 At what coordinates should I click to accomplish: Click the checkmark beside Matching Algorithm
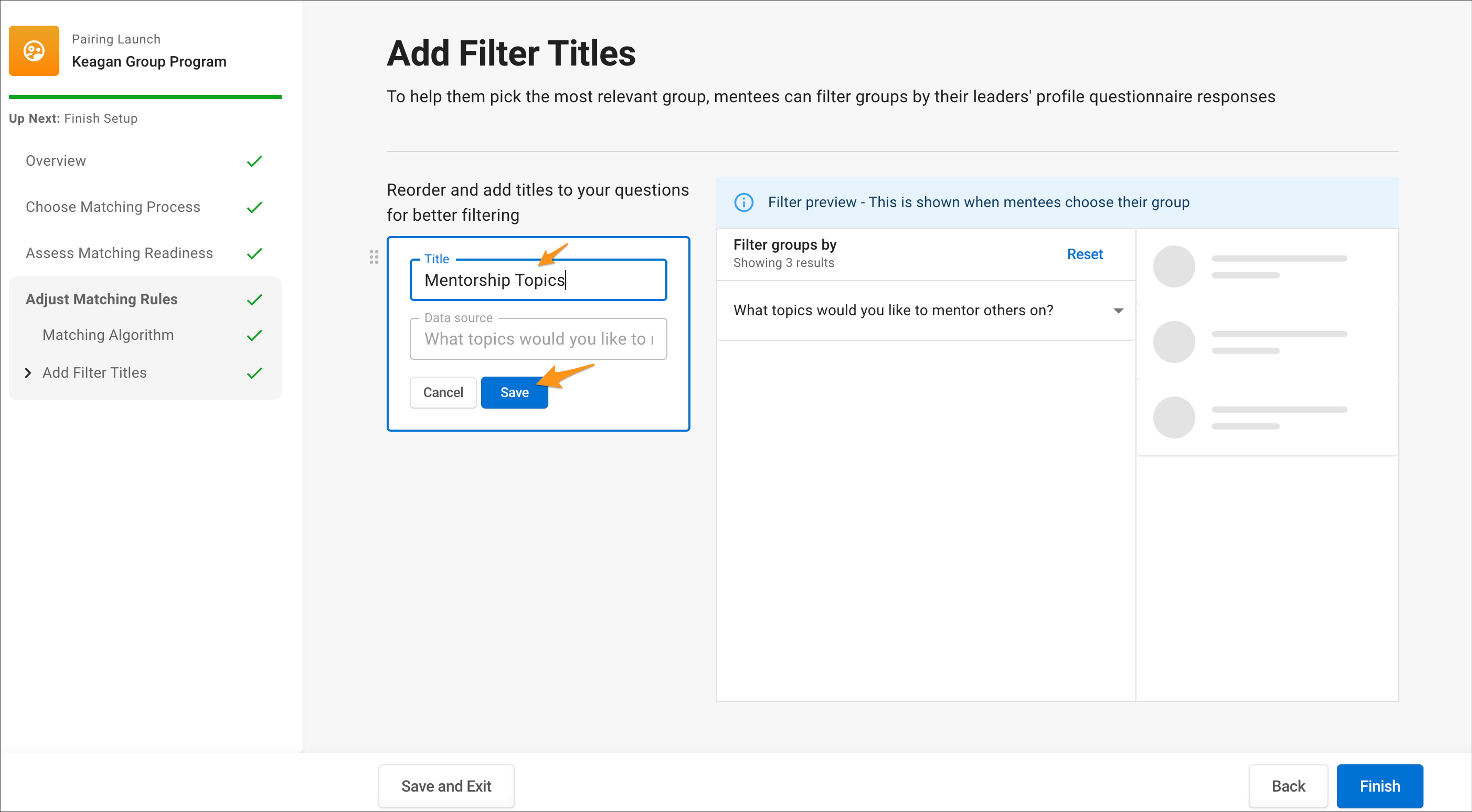(254, 335)
